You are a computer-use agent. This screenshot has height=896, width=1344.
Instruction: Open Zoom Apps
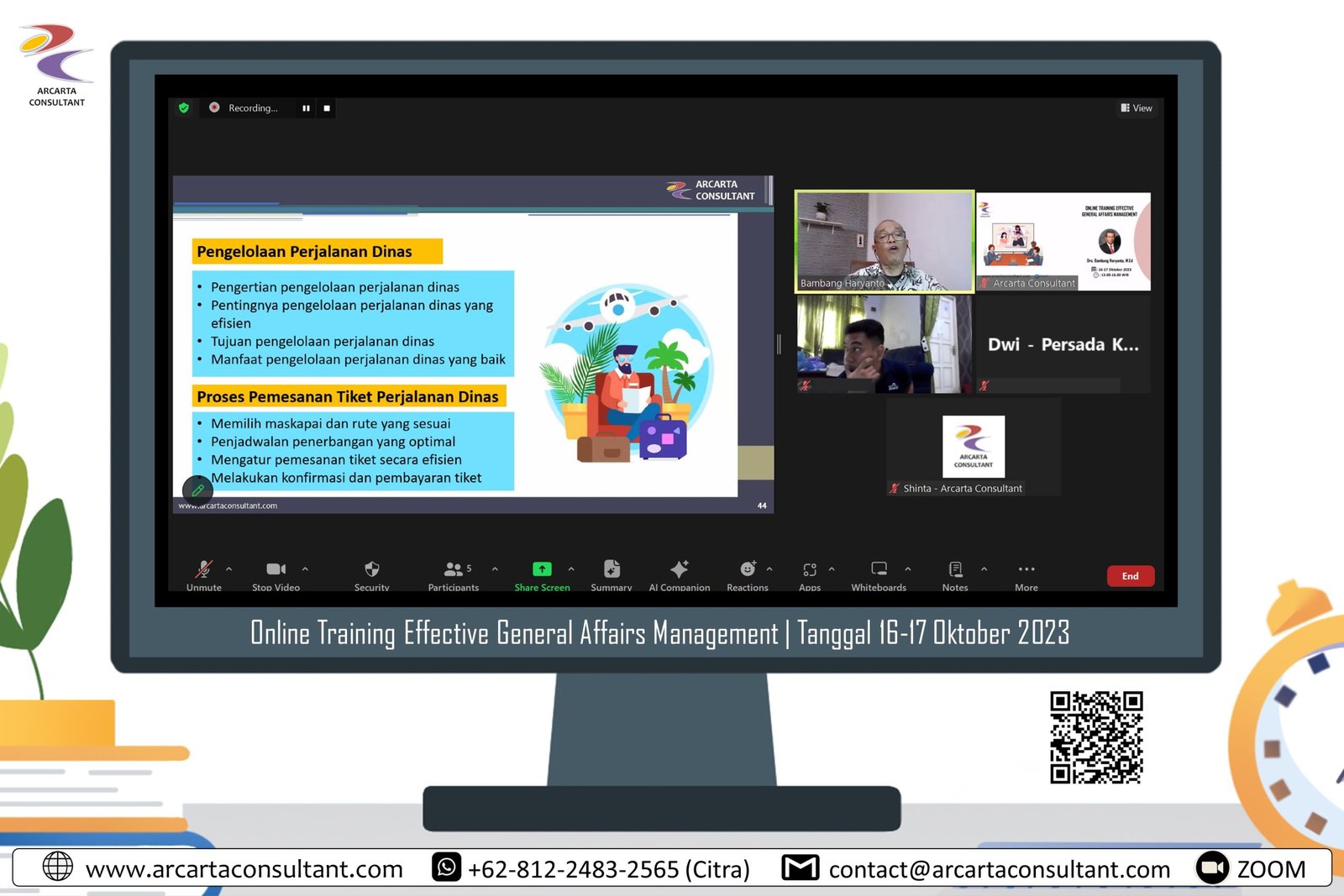click(x=810, y=571)
